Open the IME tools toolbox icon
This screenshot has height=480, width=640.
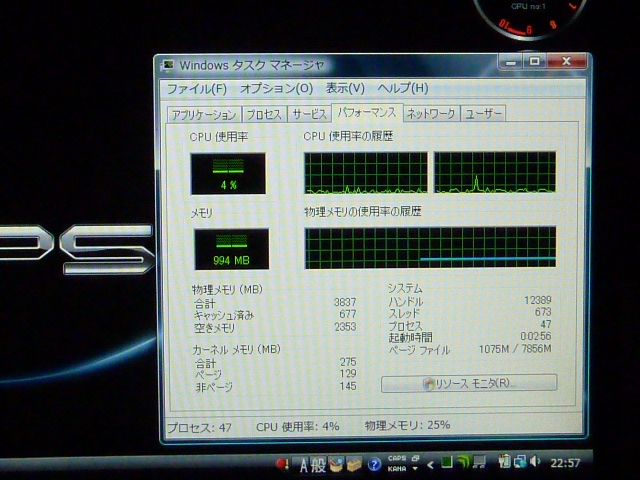(x=354, y=464)
